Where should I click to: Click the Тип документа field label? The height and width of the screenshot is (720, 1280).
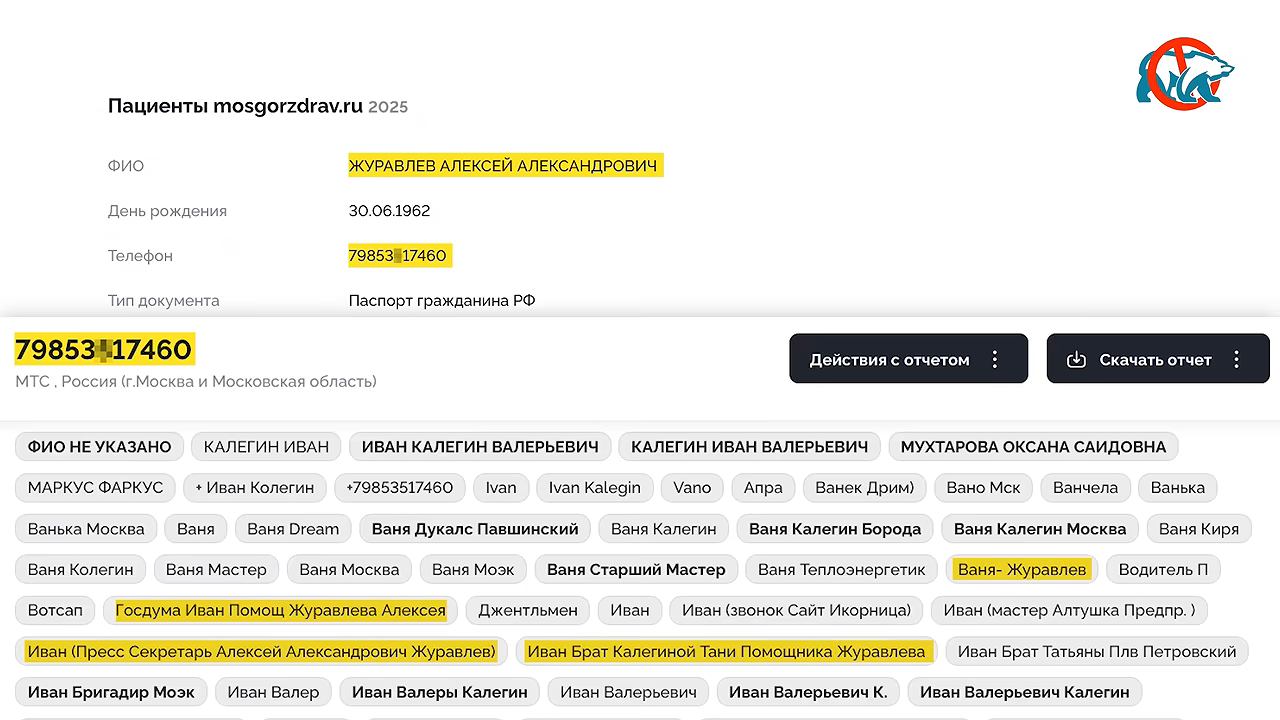(163, 300)
